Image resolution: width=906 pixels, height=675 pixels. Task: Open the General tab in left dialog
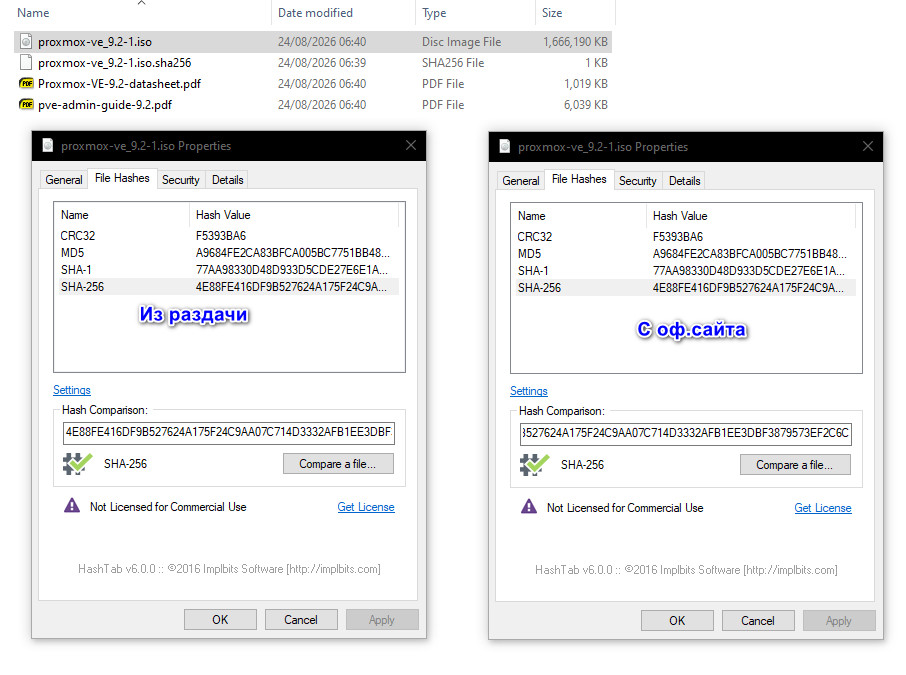[x=64, y=180]
